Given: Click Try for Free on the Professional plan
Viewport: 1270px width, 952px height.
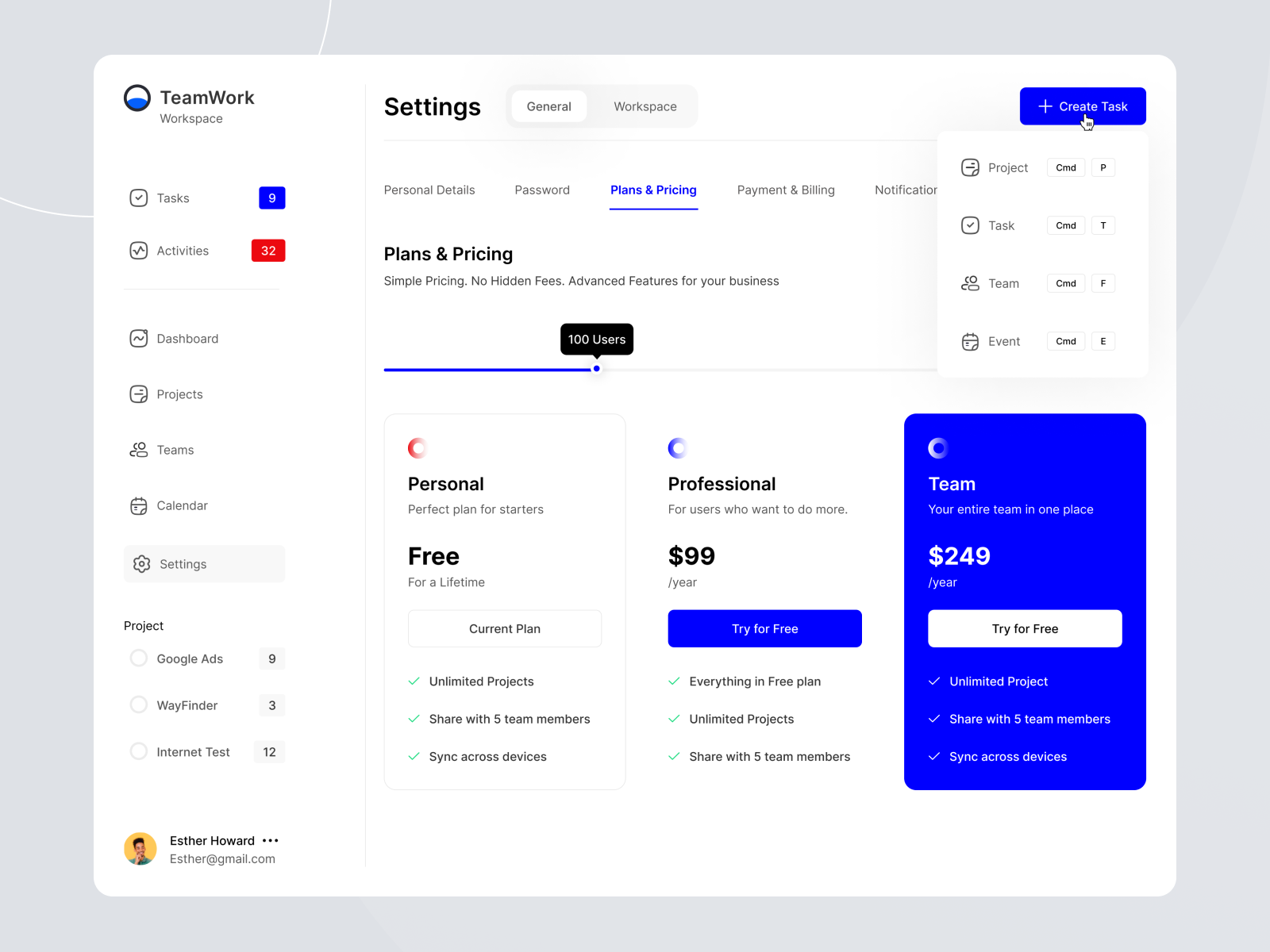Looking at the screenshot, I should (x=764, y=628).
